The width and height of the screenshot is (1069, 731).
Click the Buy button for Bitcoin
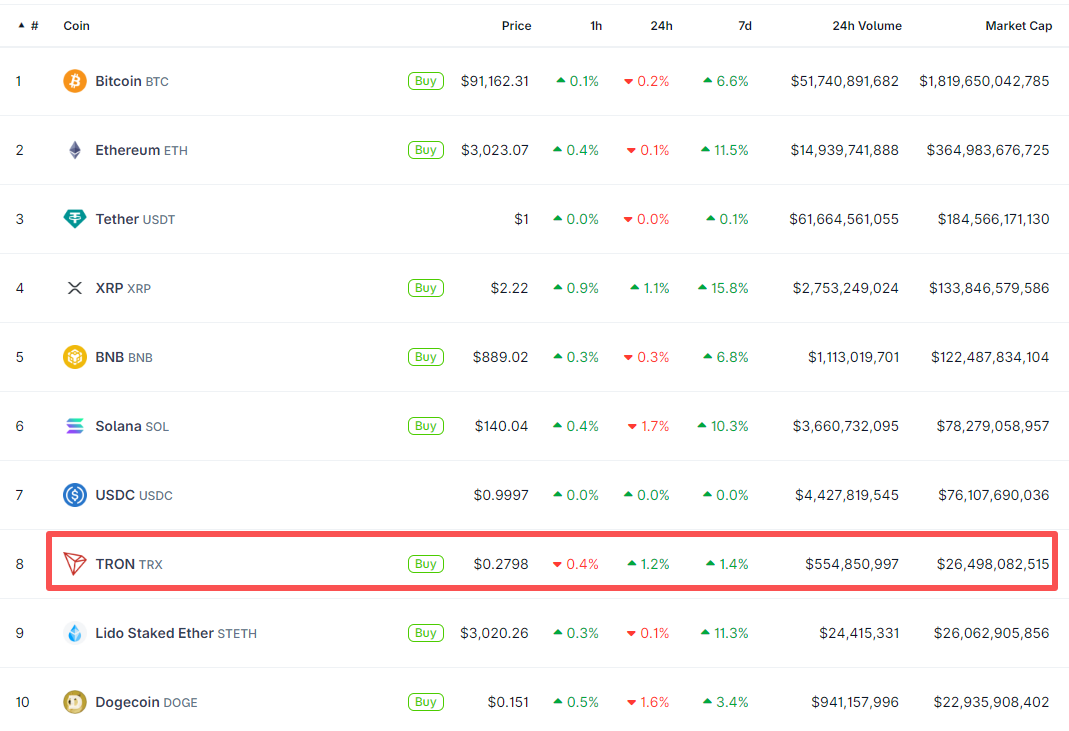tap(426, 81)
